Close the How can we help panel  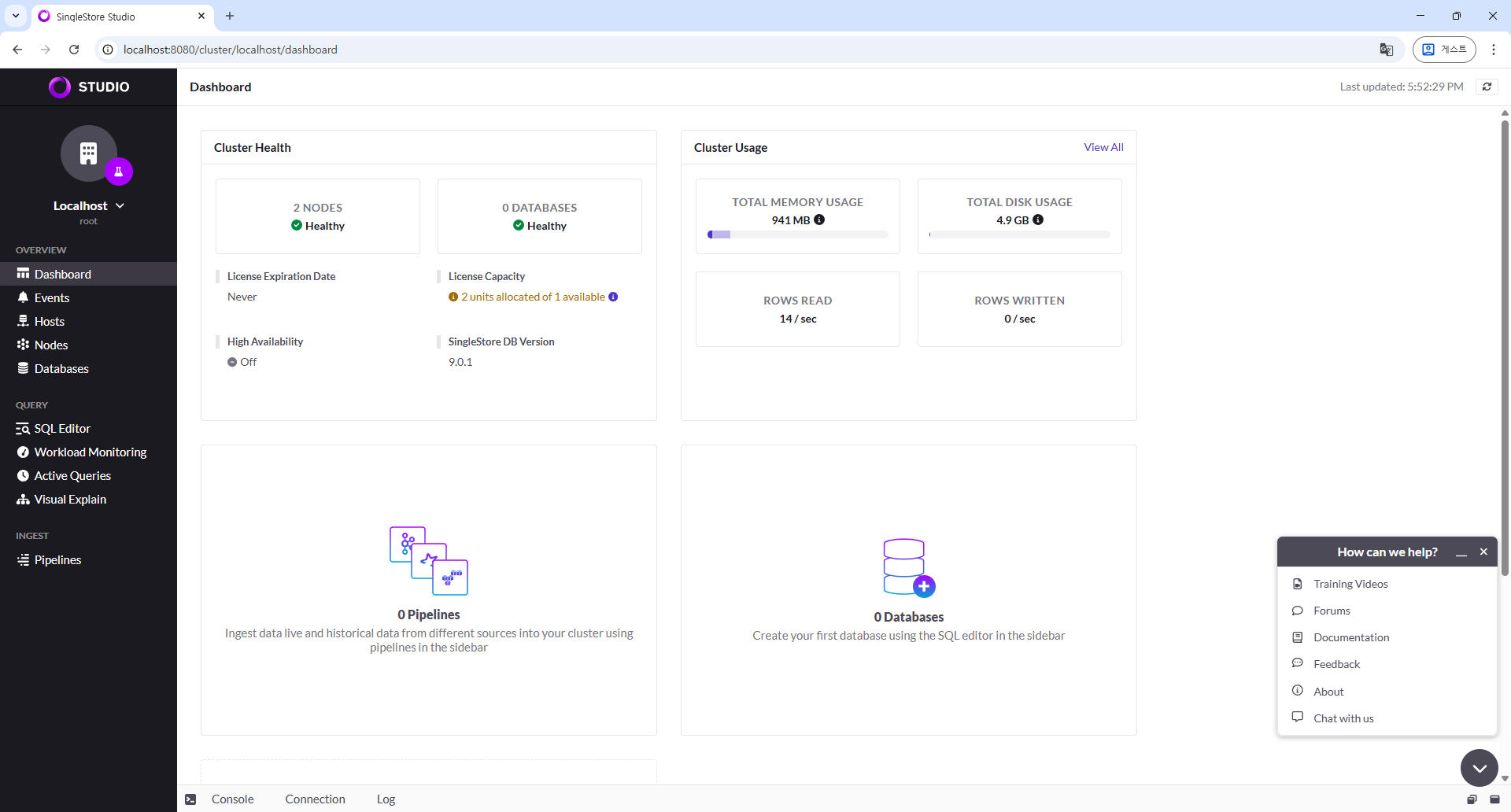pyautogui.click(x=1483, y=552)
